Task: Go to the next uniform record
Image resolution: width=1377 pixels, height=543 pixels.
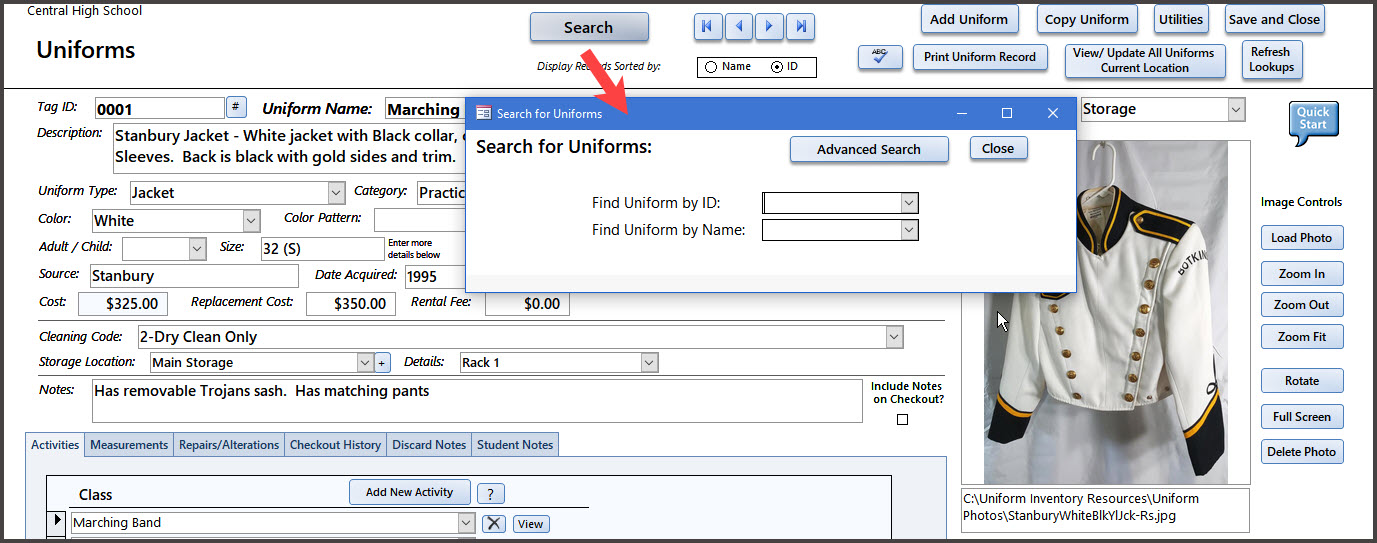Action: click(769, 27)
